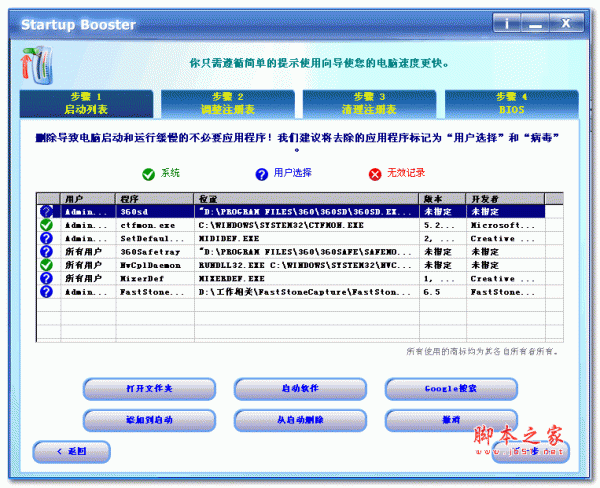
Task: Click the blue question 用户选择 legend icon
Action: click(262, 174)
